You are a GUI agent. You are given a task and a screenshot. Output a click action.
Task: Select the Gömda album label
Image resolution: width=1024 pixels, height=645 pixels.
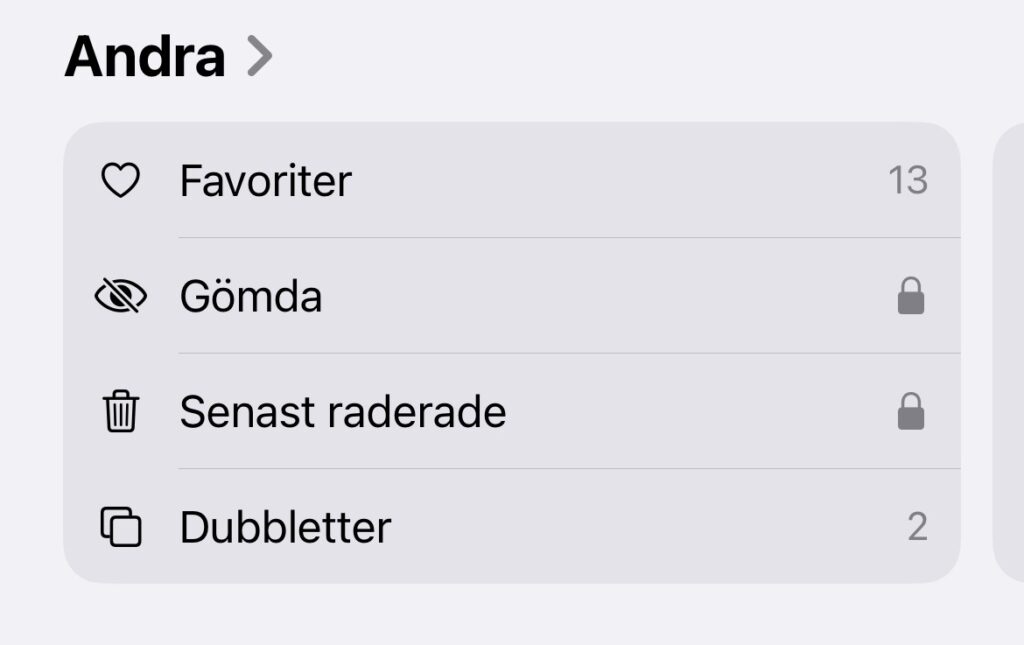(251, 296)
